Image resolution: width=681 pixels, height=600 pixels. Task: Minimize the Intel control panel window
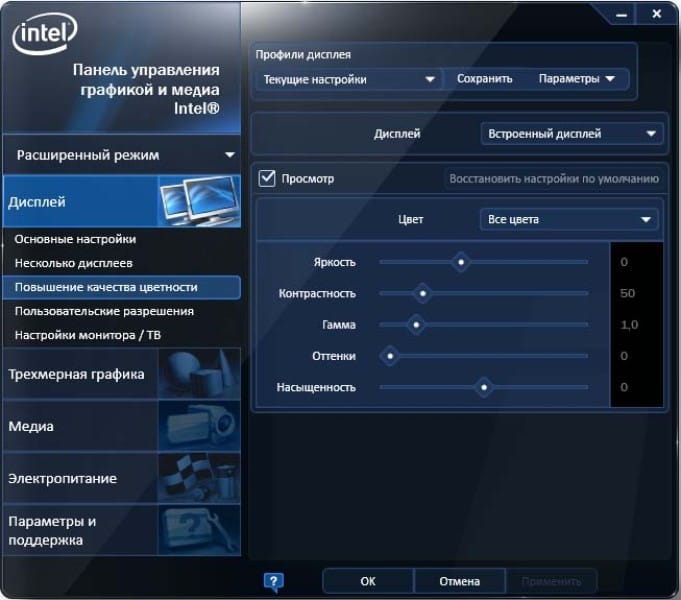coord(621,15)
